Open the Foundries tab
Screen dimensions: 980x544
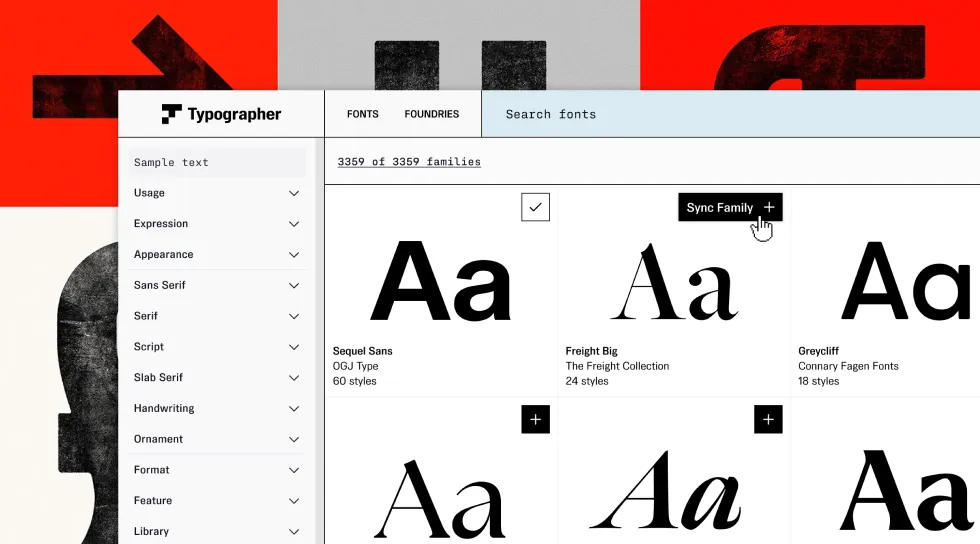pyautogui.click(x=432, y=114)
